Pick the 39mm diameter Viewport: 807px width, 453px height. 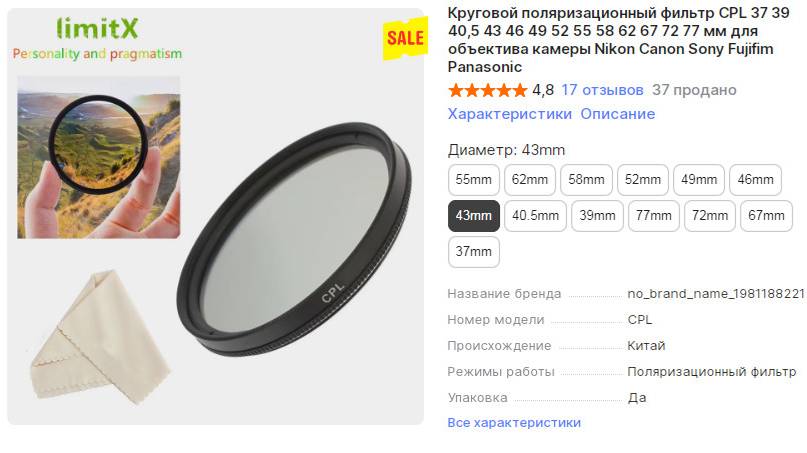(x=597, y=216)
